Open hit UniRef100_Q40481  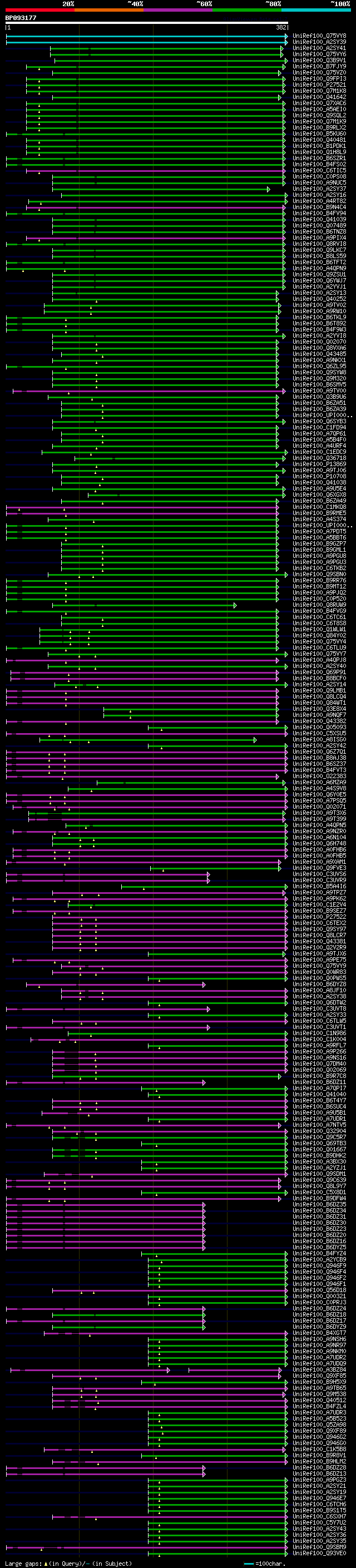click(319, 140)
